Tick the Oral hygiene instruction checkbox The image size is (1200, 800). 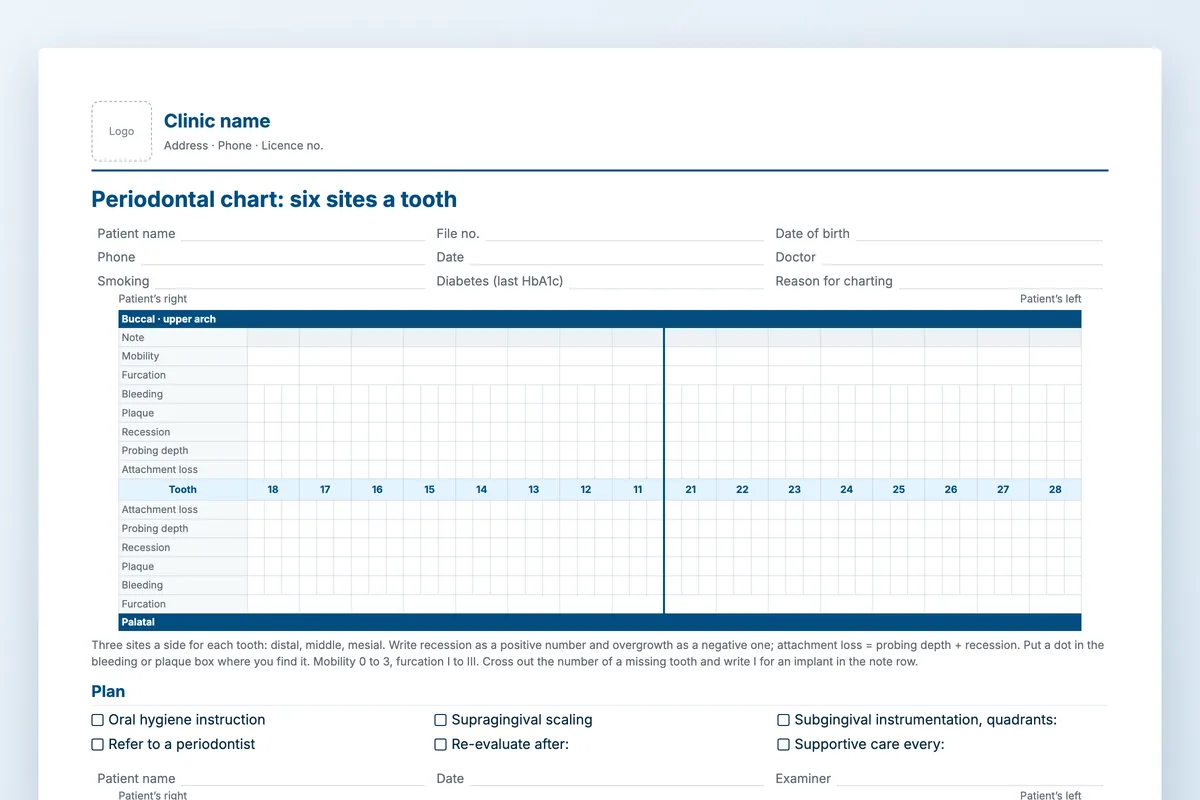coord(98,720)
